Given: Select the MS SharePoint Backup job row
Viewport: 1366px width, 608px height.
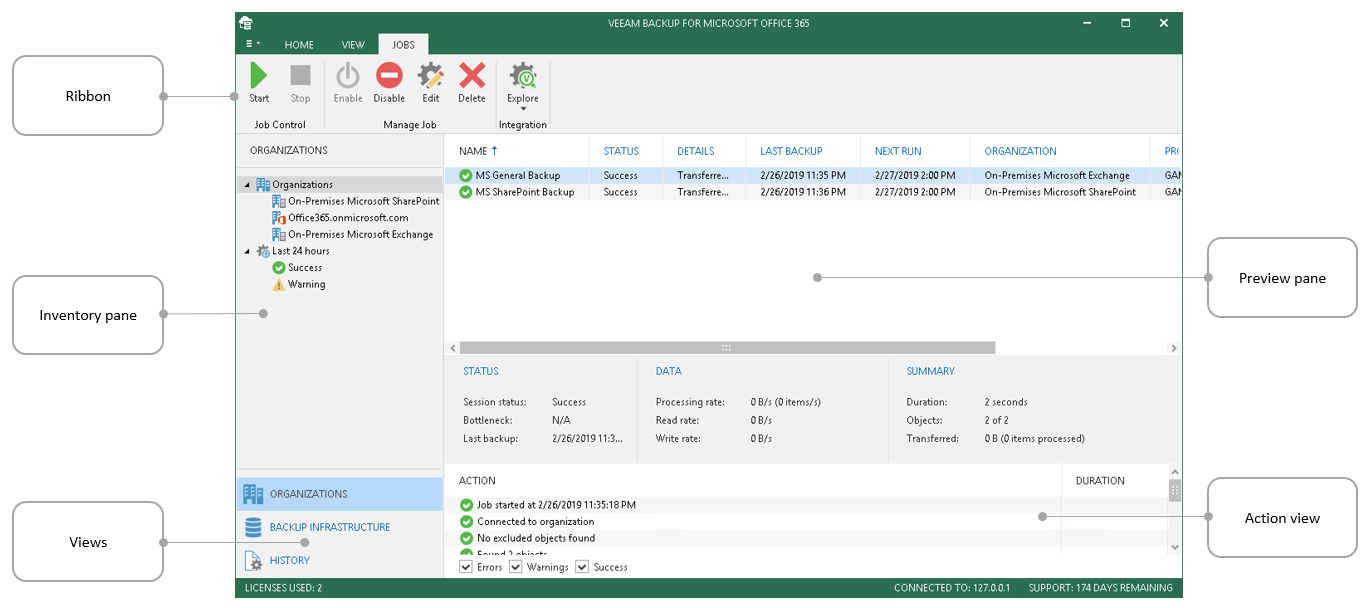Looking at the screenshot, I should tap(524, 192).
